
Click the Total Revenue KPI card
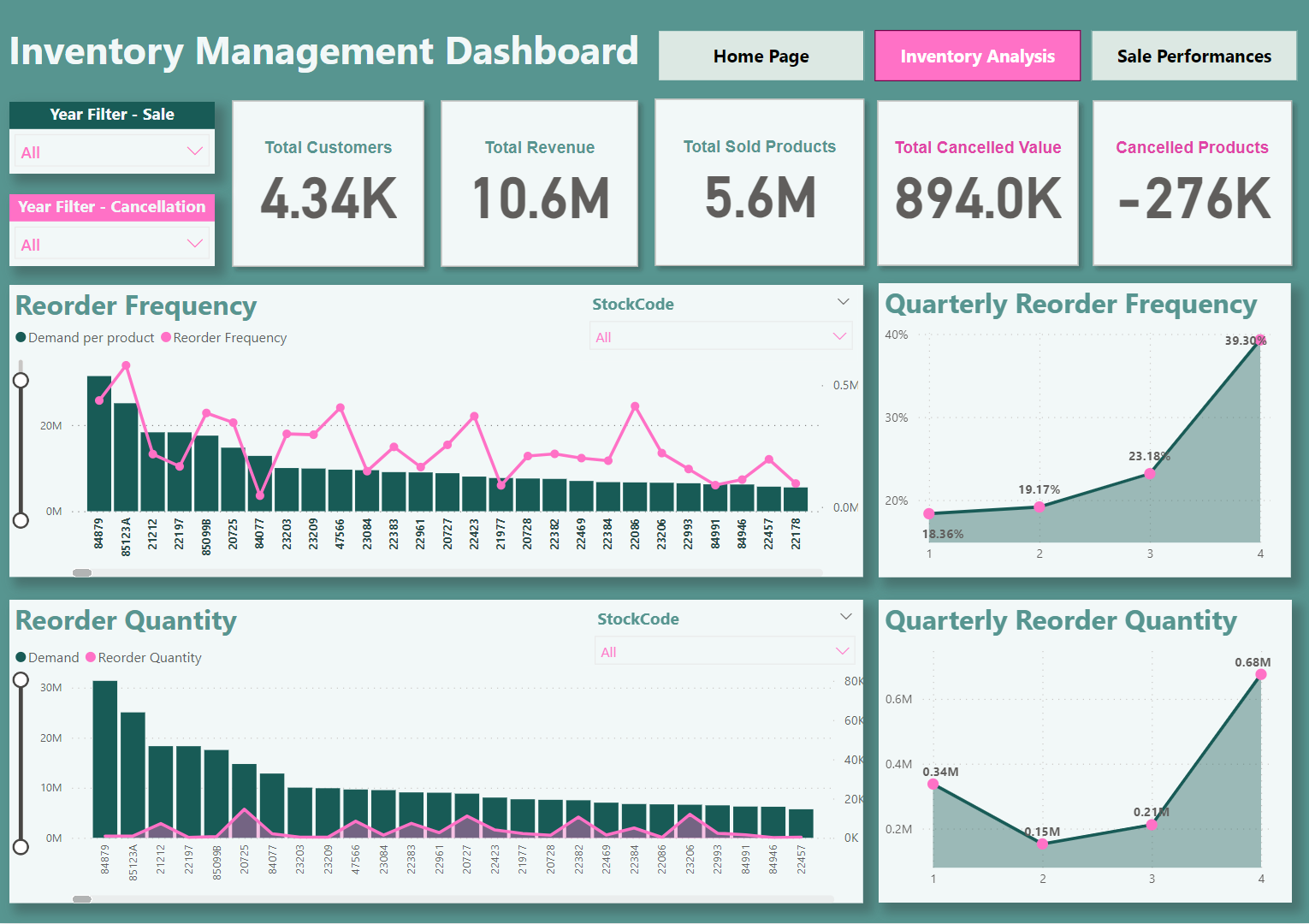[x=539, y=183]
